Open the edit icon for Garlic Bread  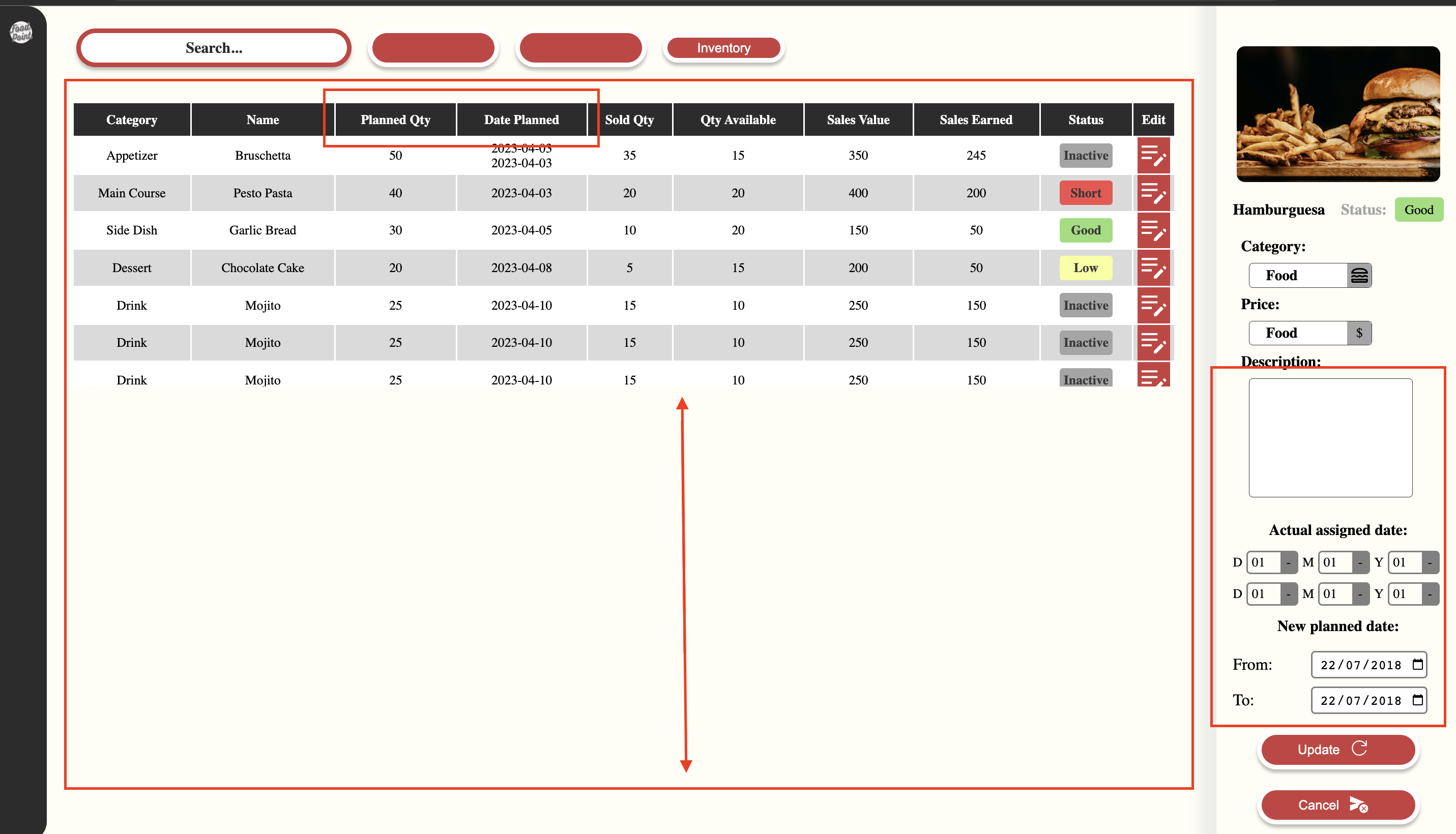click(x=1153, y=230)
